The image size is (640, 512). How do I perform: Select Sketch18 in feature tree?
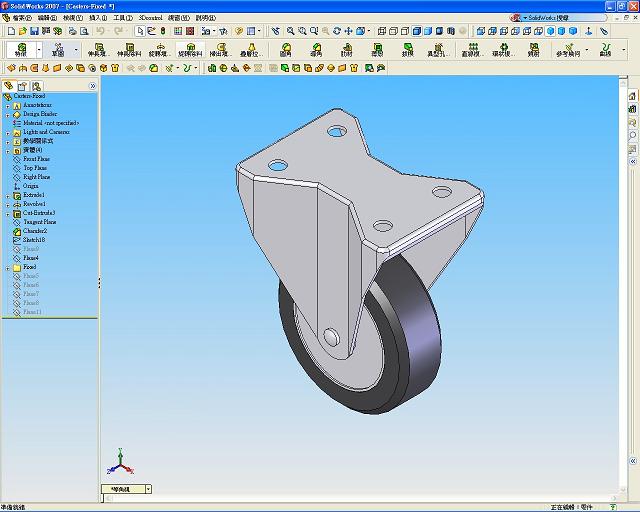(x=34, y=240)
